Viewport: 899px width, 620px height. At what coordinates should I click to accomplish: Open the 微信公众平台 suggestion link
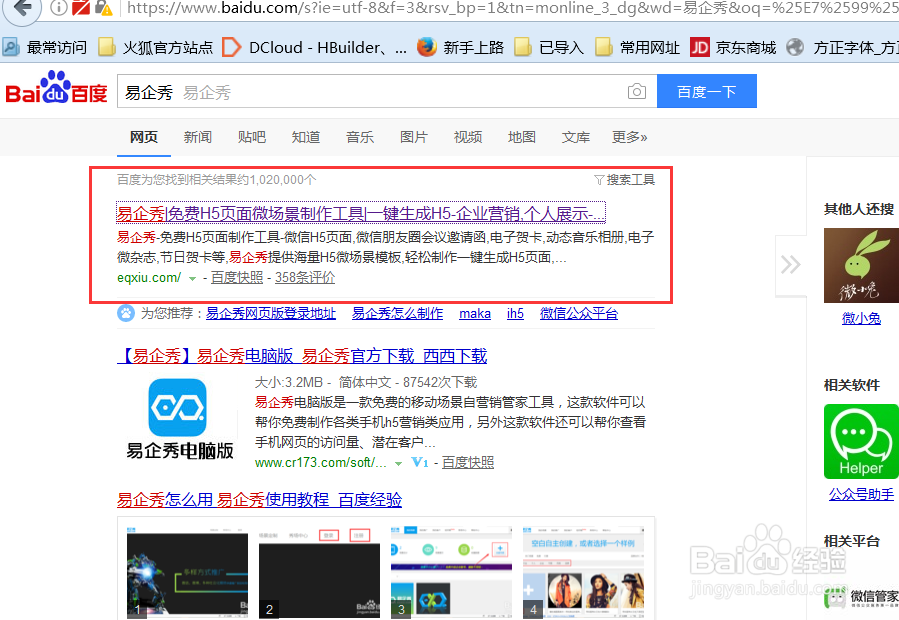coord(579,313)
